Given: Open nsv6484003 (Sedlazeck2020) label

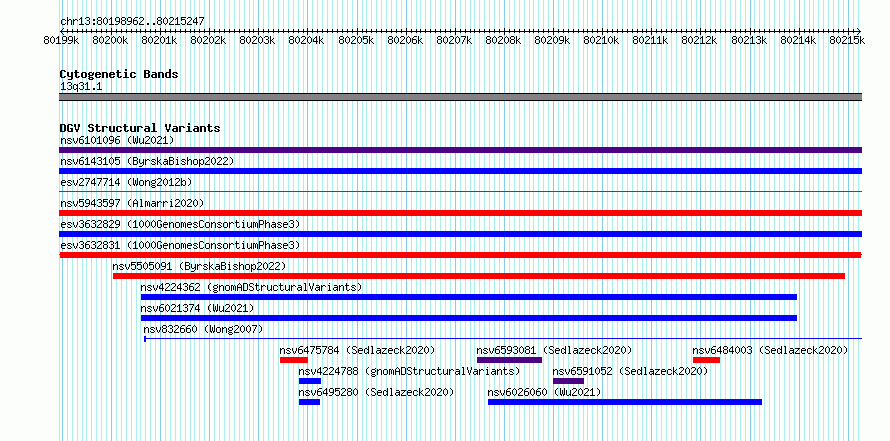Looking at the screenshot, I should (x=770, y=350).
